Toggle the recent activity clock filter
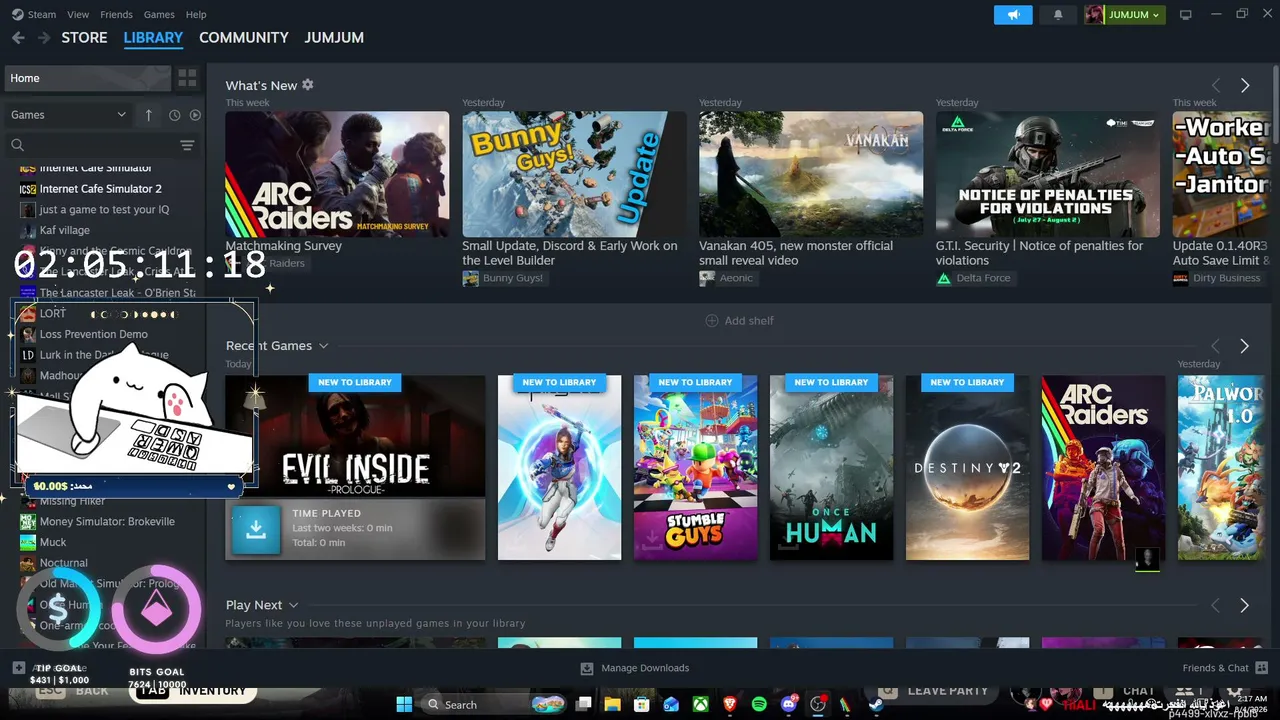The image size is (1280, 720). point(174,115)
